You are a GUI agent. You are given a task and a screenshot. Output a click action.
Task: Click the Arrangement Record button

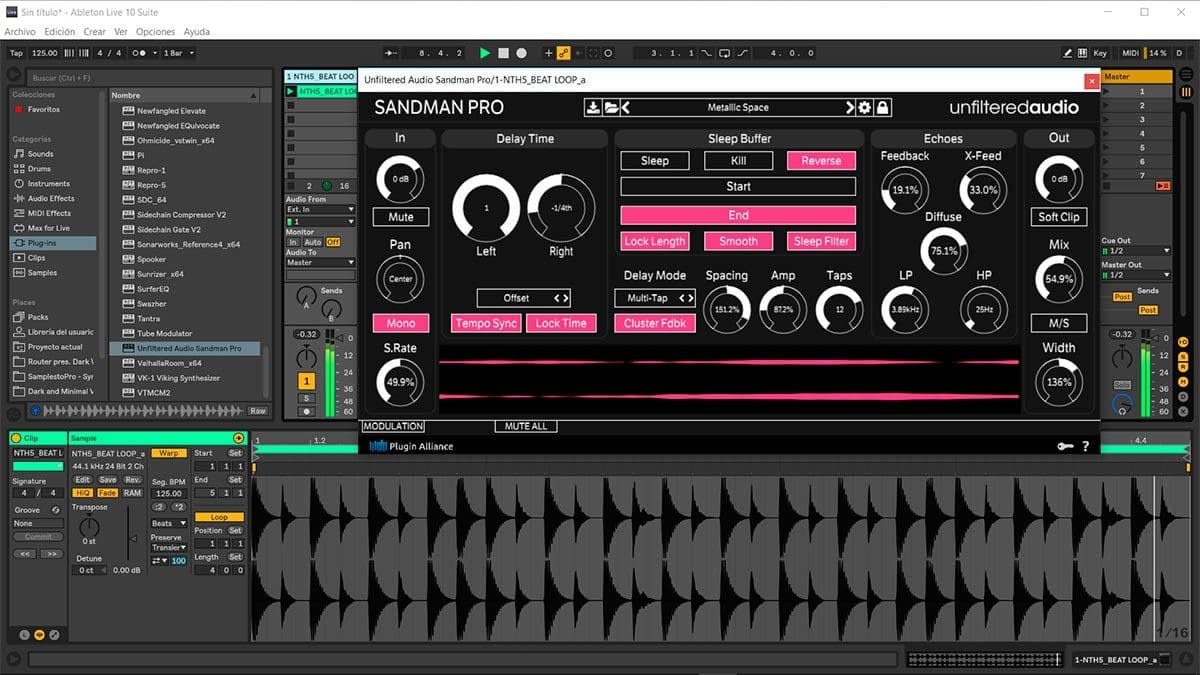[x=522, y=53]
